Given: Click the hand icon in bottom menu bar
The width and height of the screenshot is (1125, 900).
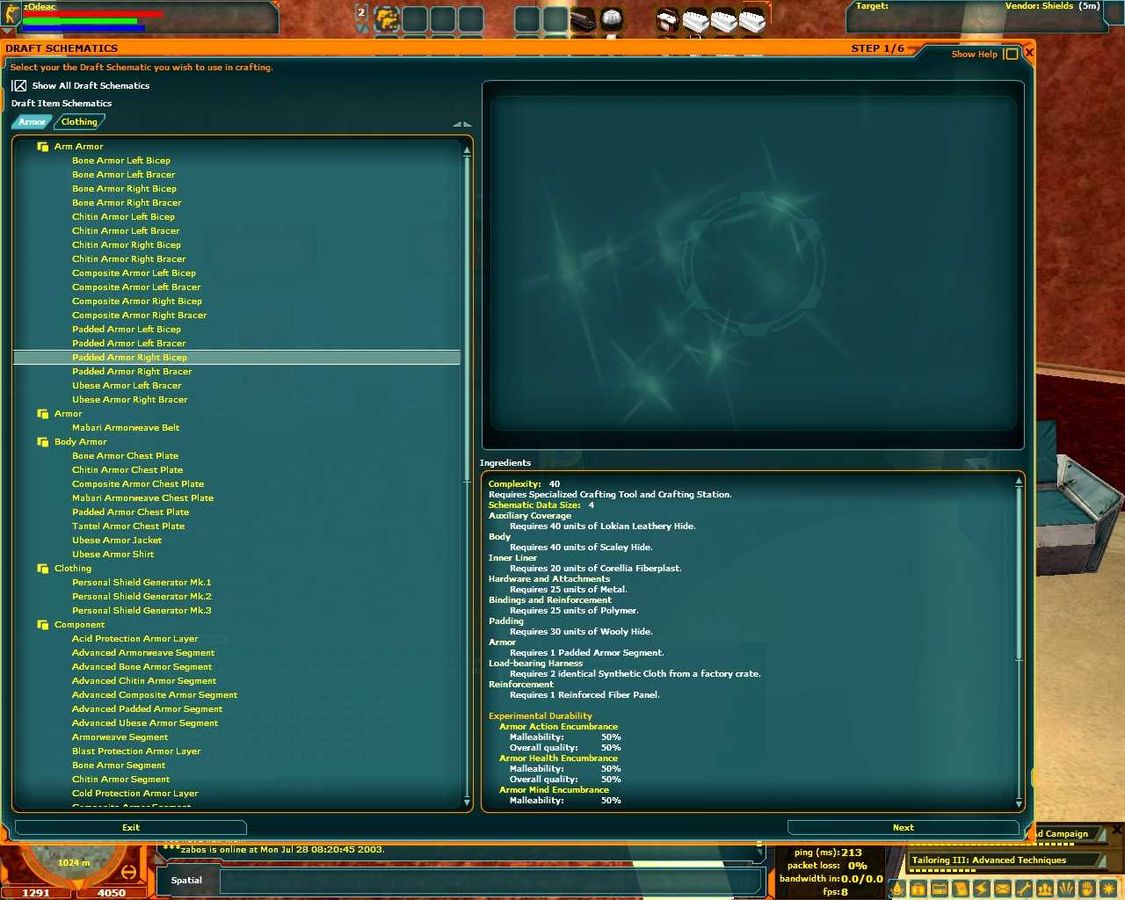Looking at the screenshot, I should point(1086,889).
